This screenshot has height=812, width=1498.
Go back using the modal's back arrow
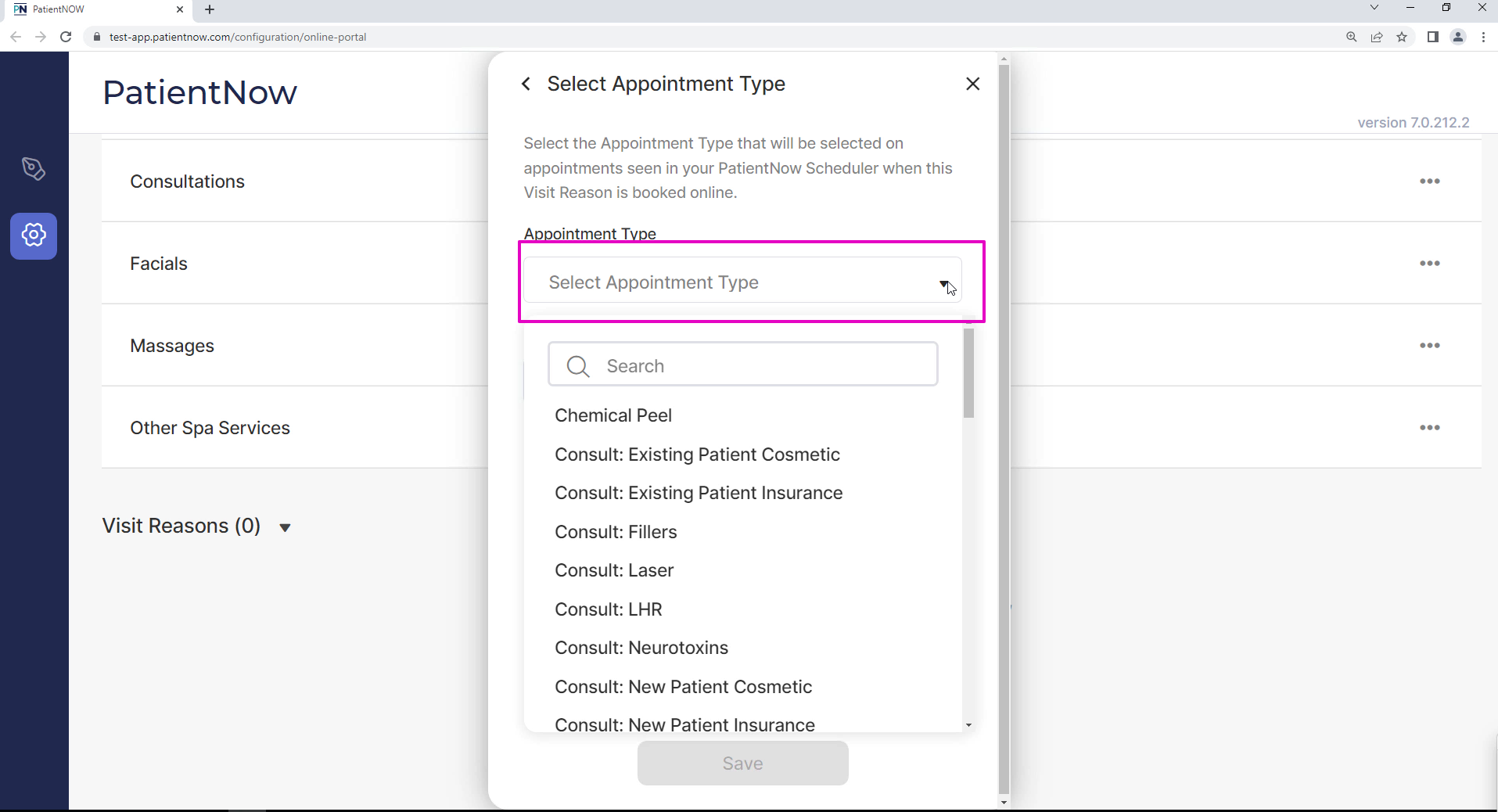click(x=525, y=84)
